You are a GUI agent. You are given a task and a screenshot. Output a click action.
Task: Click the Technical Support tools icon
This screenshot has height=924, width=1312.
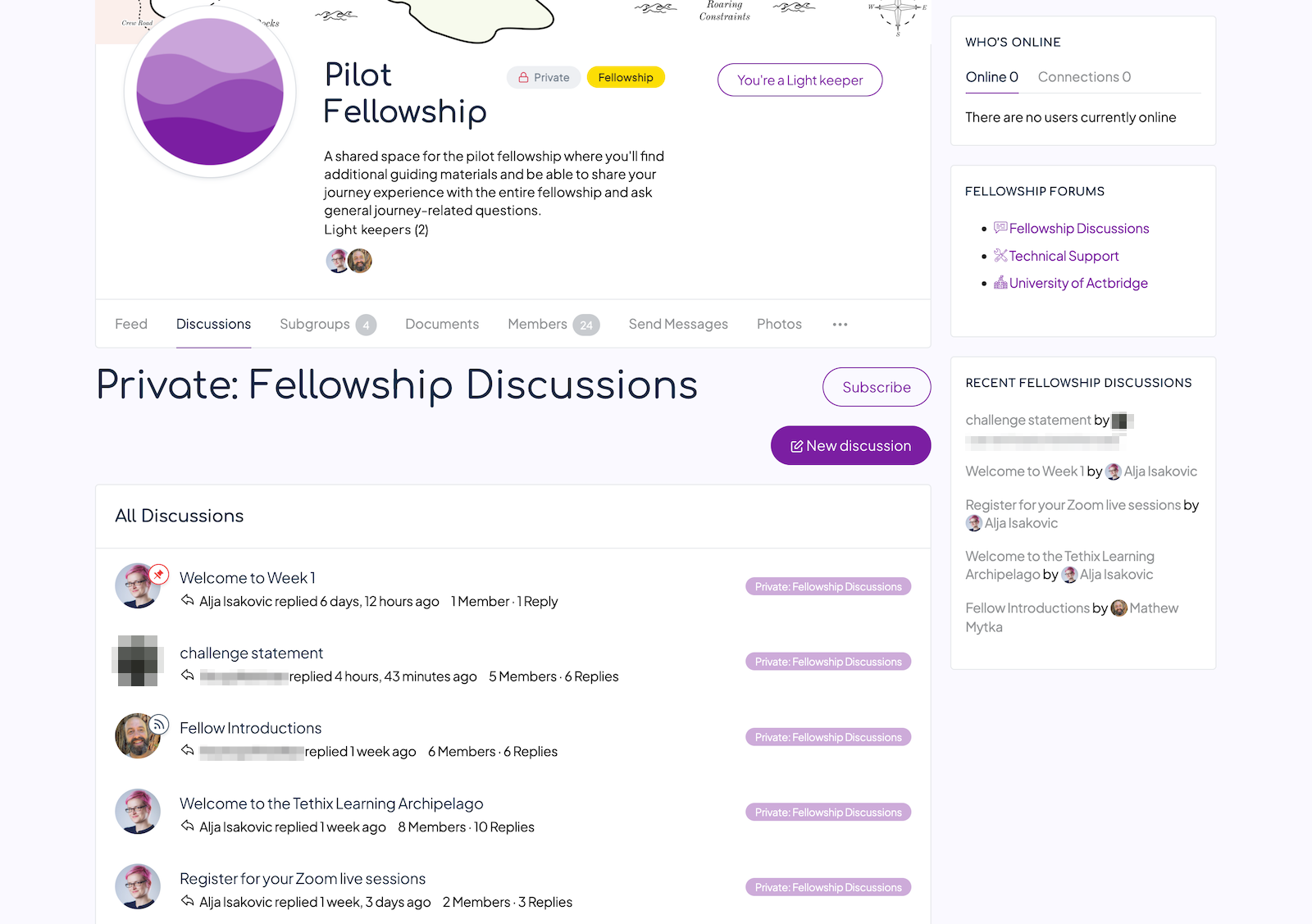1000,255
